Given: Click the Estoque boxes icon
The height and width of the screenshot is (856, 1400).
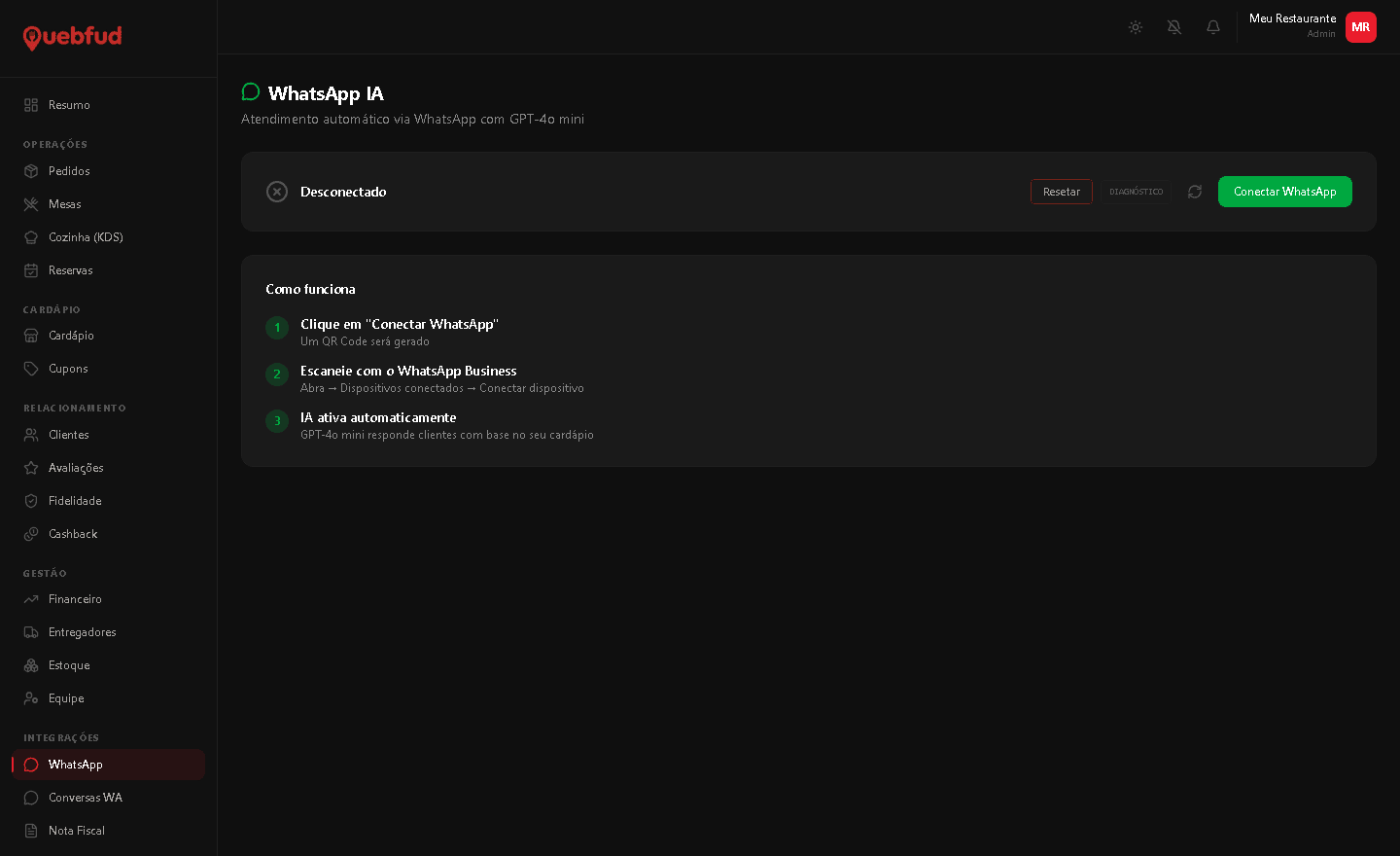Looking at the screenshot, I should [x=31, y=665].
